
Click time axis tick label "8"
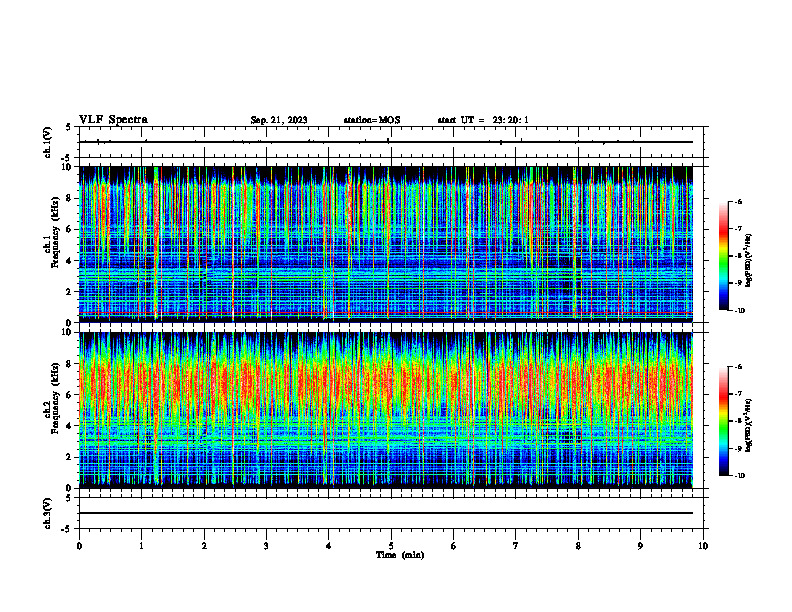coord(578,546)
